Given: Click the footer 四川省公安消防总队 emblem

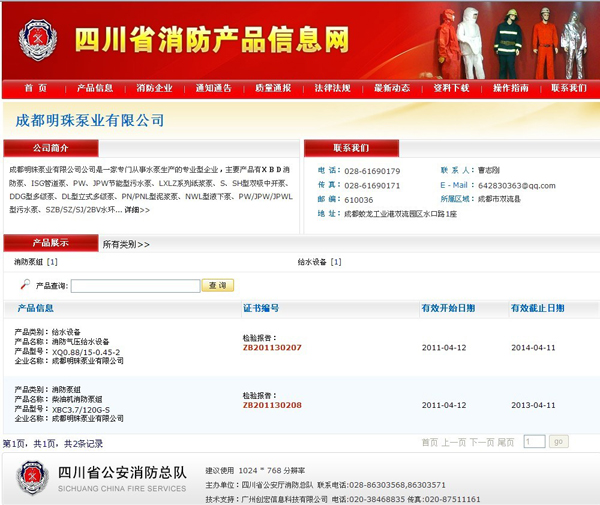Looking at the screenshot, I should (33, 478).
